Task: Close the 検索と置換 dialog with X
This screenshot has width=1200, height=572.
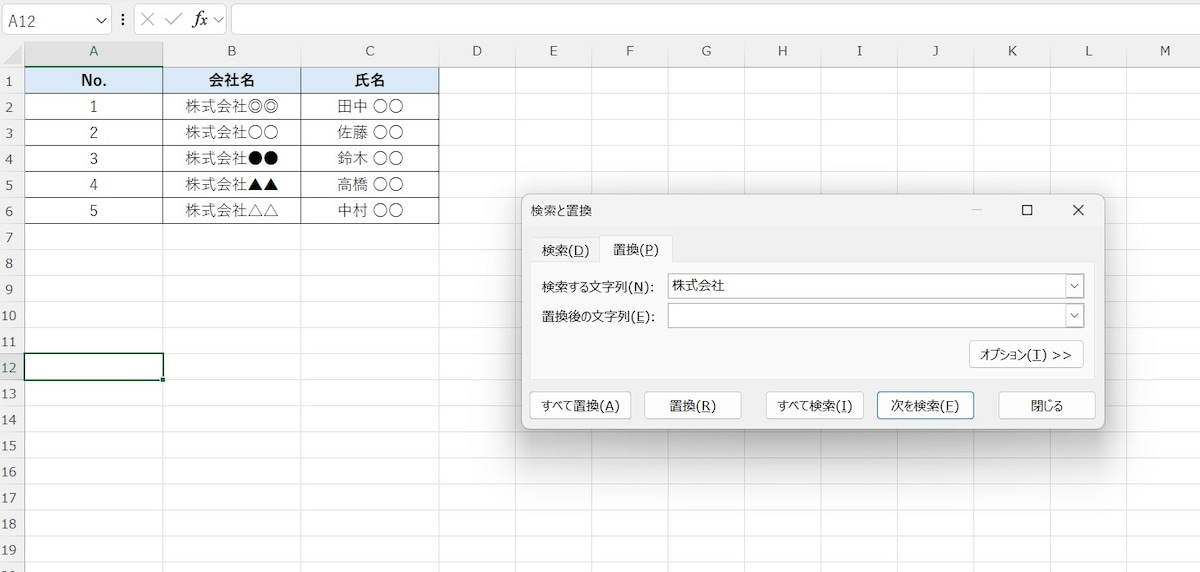Action: coord(1077,210)
